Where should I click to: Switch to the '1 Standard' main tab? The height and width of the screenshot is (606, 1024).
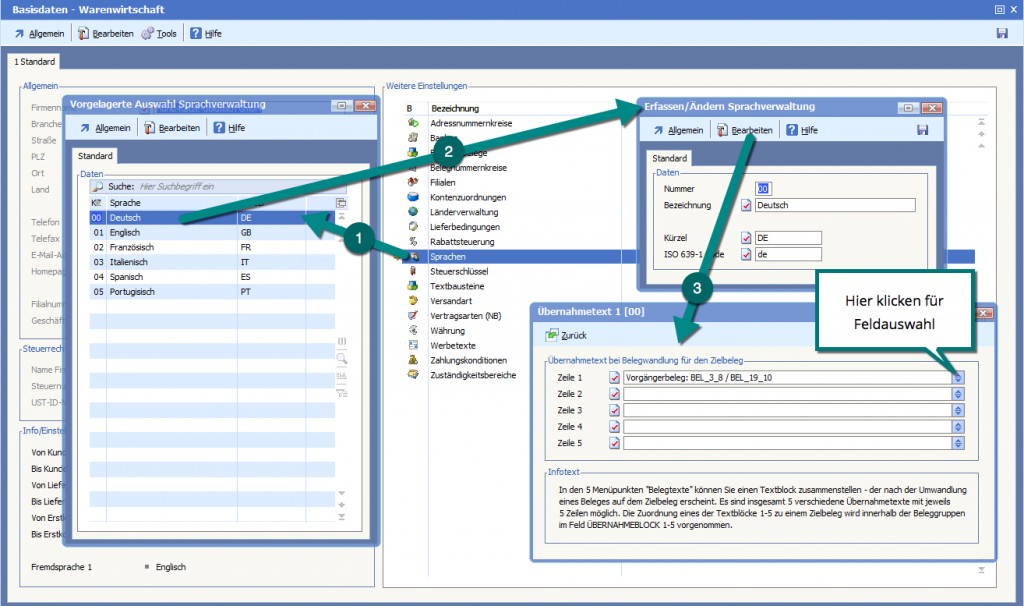click(x=35, y=62)
